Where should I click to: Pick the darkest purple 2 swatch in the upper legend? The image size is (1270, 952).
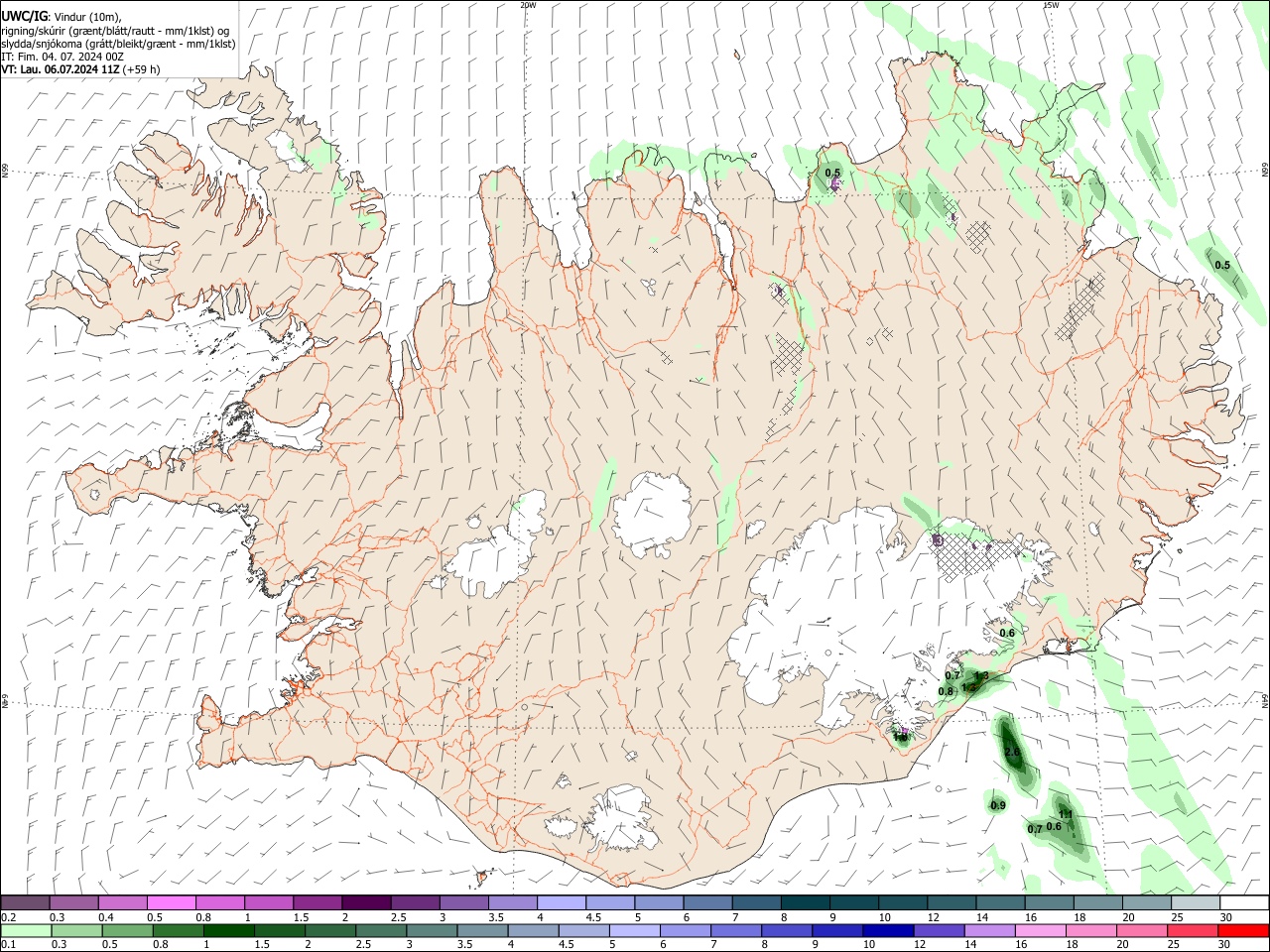coord(367,902)
